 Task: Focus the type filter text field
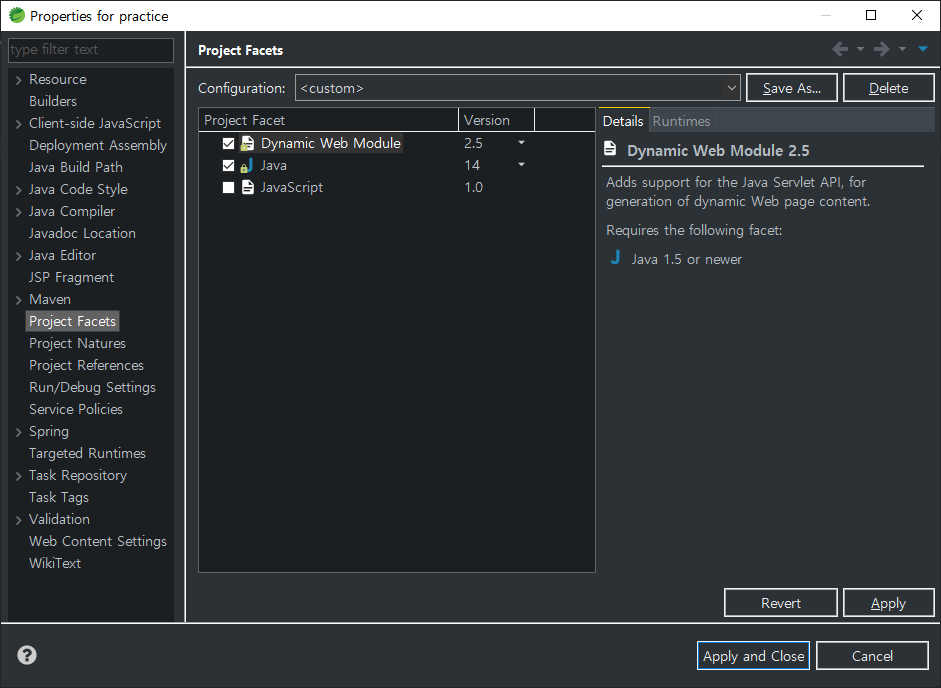(x=91, y=50)
